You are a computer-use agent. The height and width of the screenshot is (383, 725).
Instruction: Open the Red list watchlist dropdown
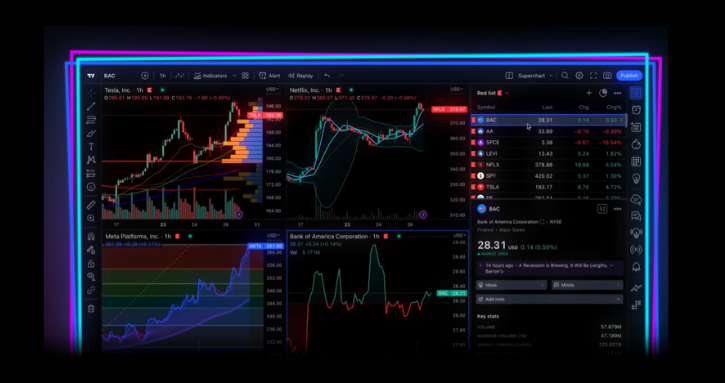coord(493,93)
